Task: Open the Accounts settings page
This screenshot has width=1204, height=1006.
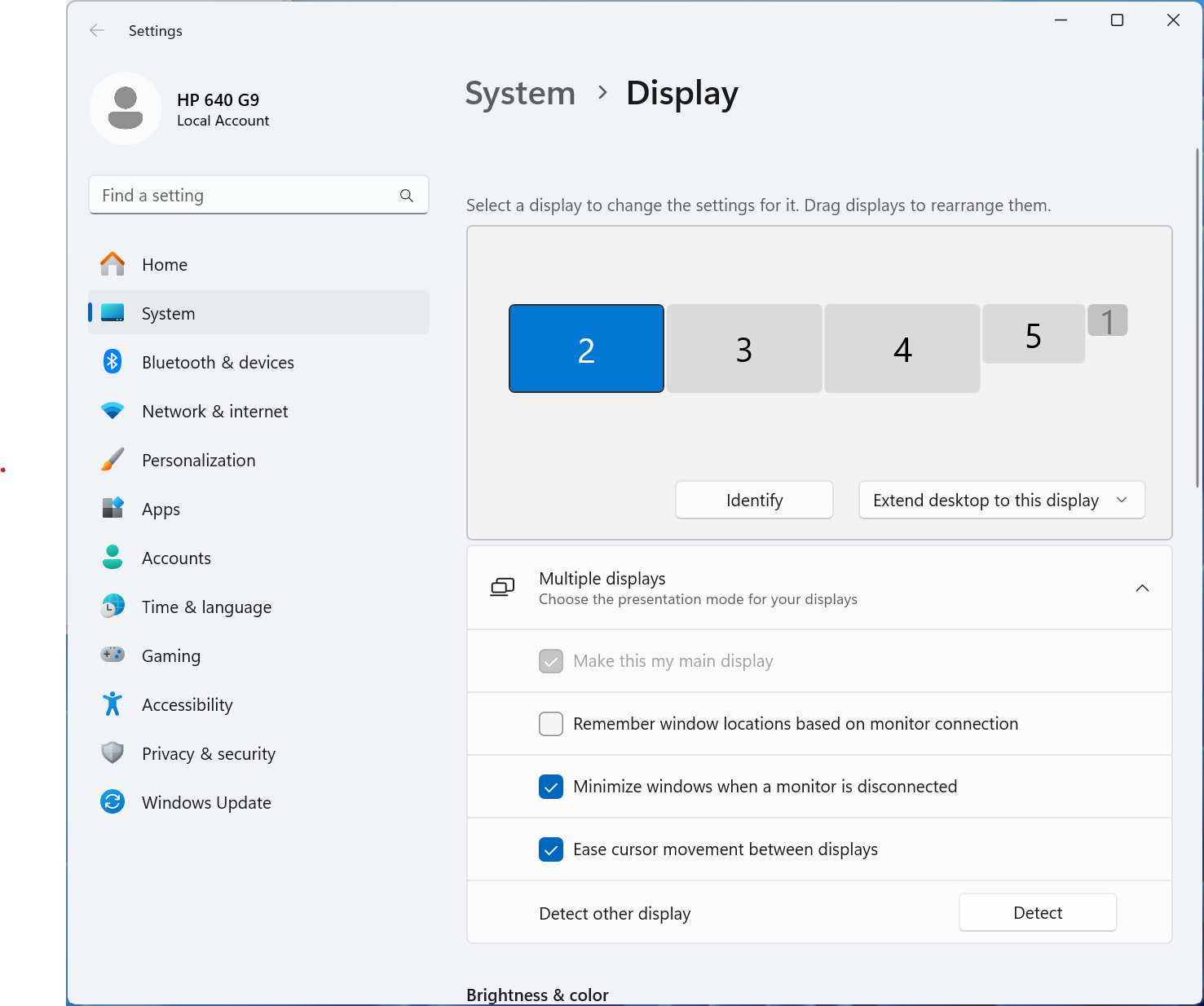Action: pyautogui.click(x=176, y=558)
